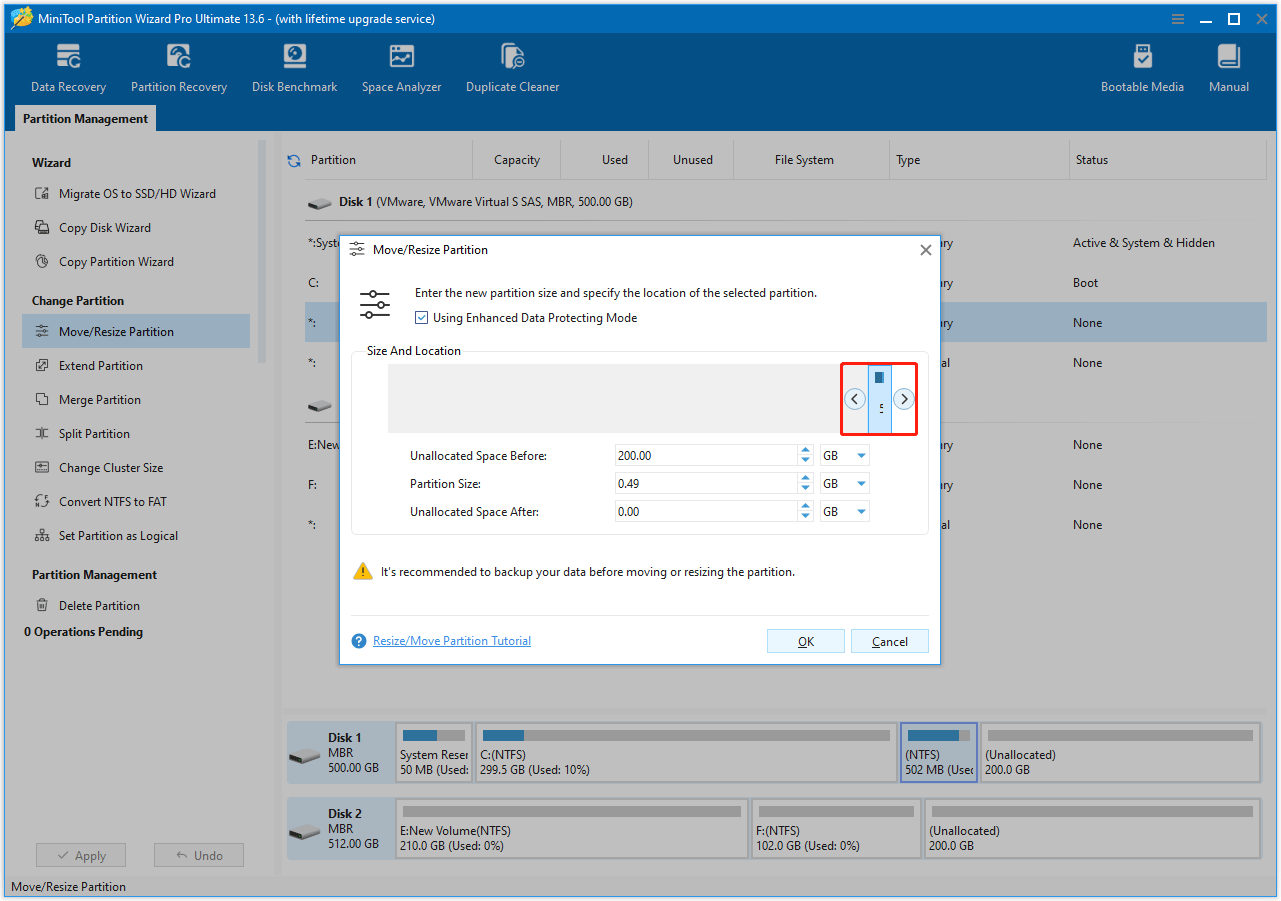Viewport: 1281px width, 901px height.
Task: Create Bootable Media
Action: 1142,68
